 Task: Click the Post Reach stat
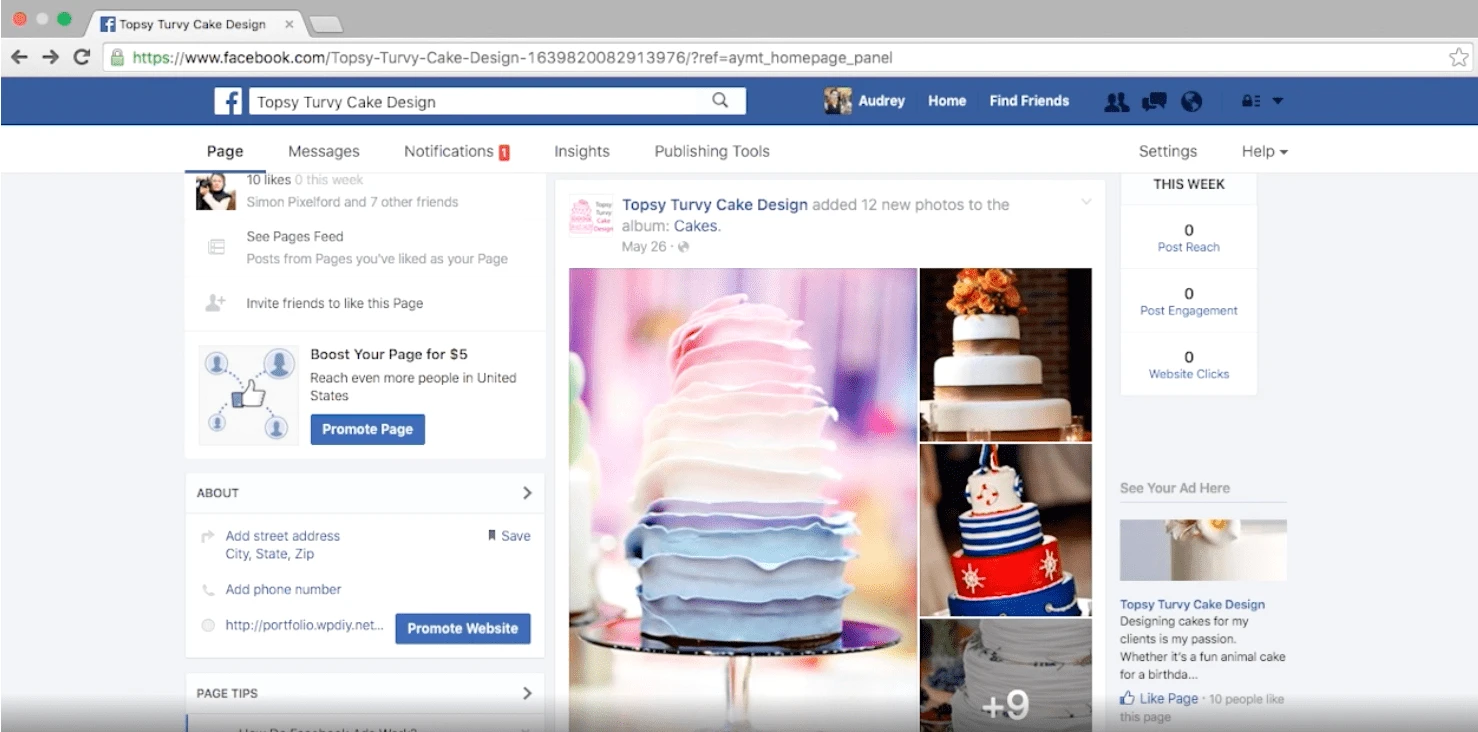(x=1188, y=238)
